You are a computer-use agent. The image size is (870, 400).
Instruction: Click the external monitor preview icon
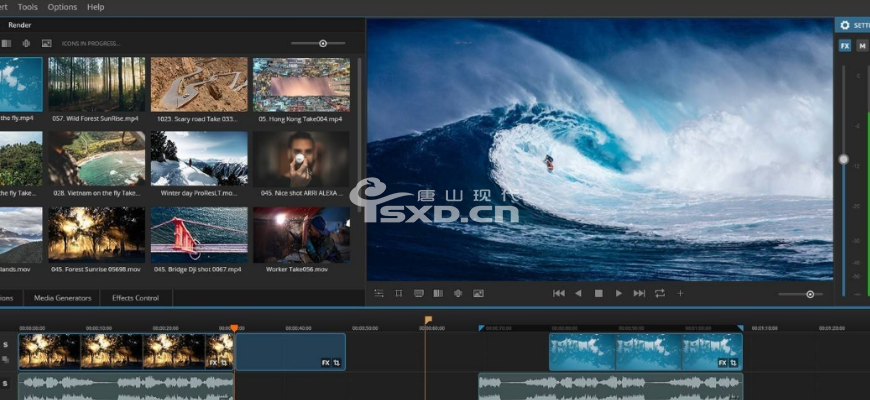[419, 293]
